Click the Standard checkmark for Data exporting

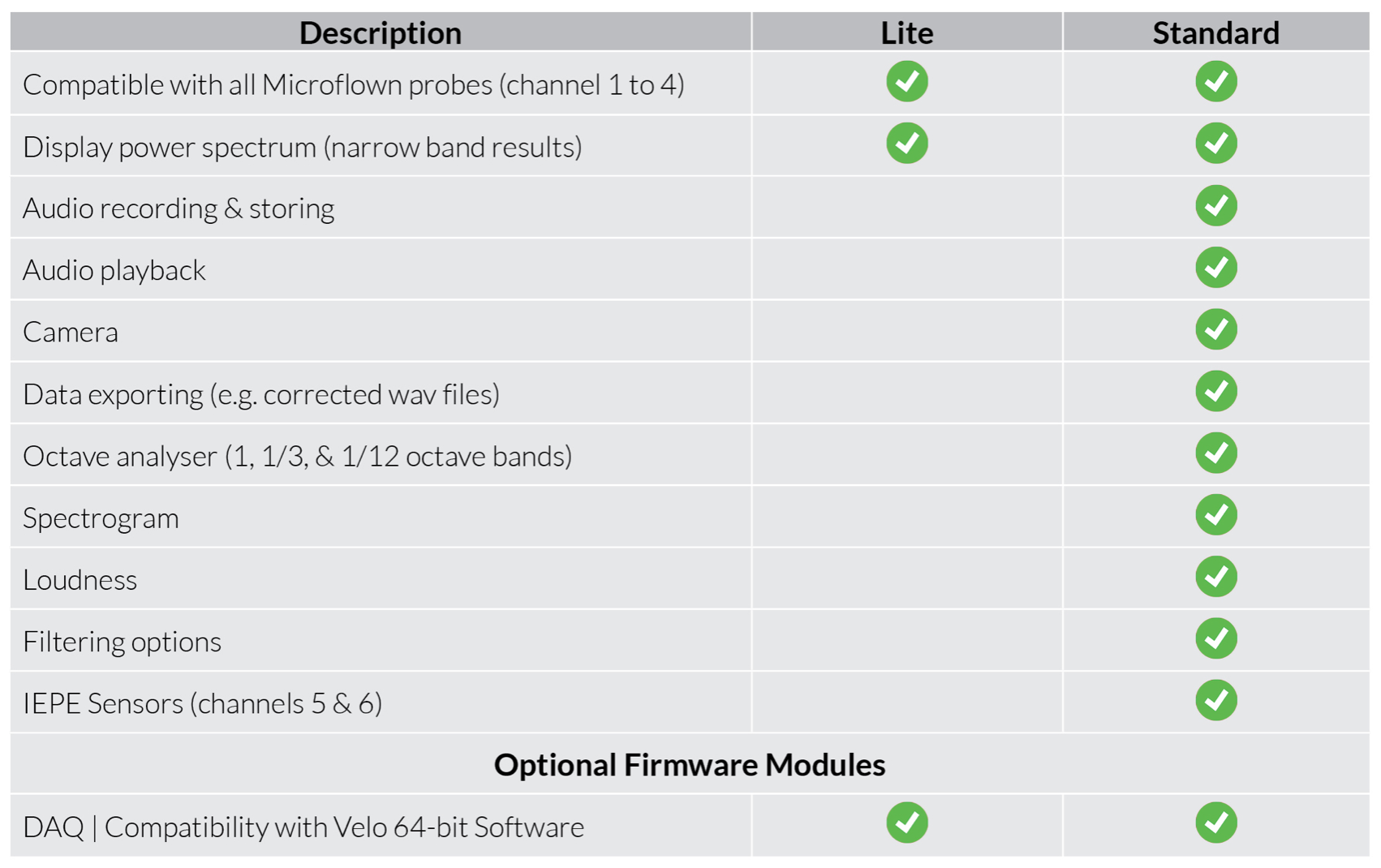tap(1215, 391)
